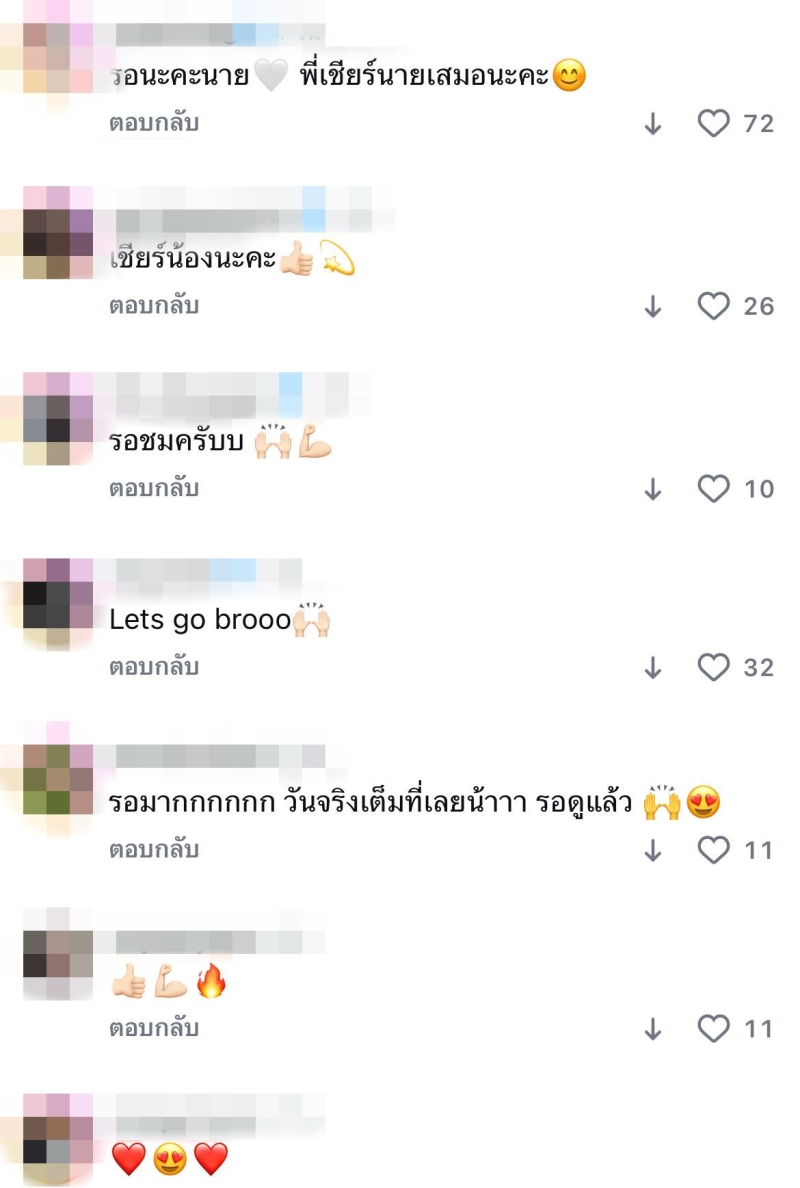Downvote the "รอมากกกกกก" comment
800x1188 pixels.
tap(653, 850)
